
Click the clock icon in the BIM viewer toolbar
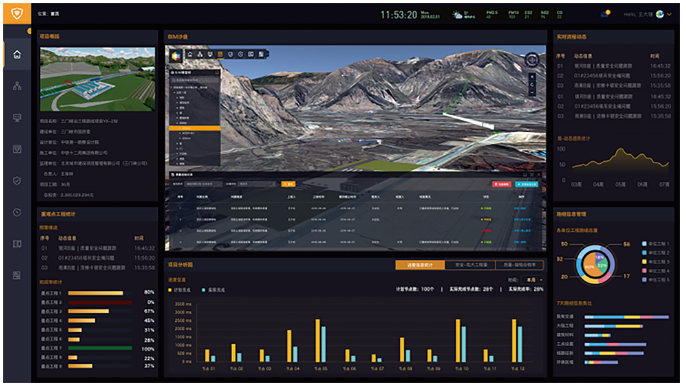tap(241, 54)
